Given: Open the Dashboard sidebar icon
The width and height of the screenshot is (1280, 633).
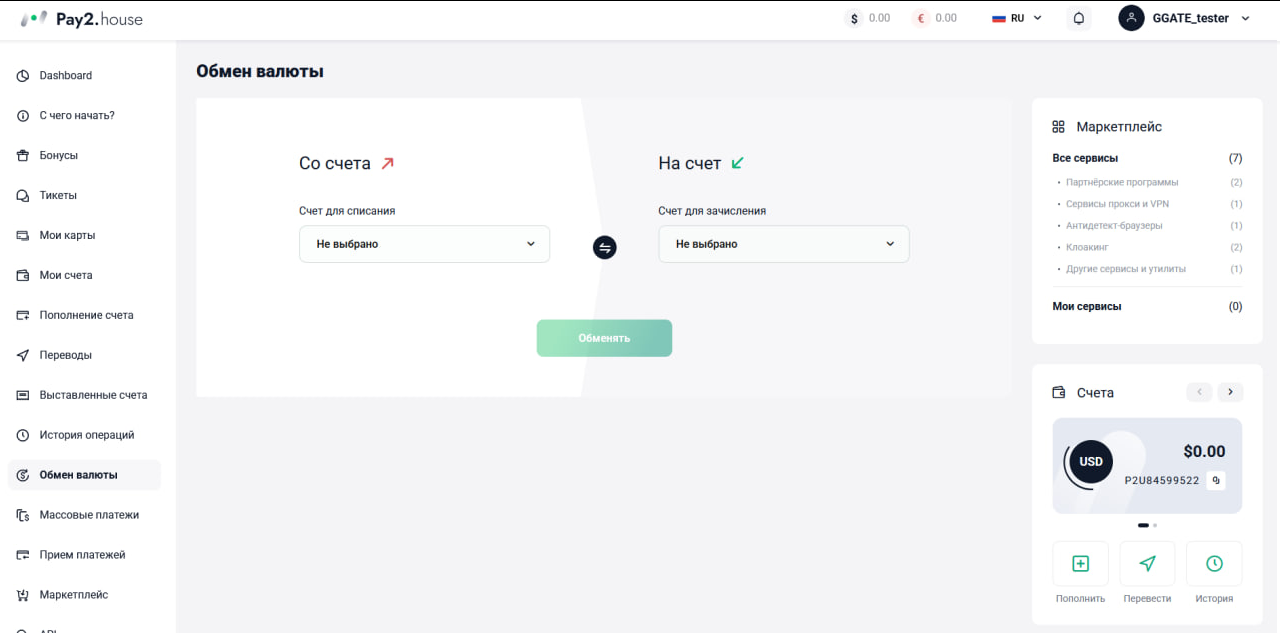Looking at the screenshot, I should tap(23, 76).
